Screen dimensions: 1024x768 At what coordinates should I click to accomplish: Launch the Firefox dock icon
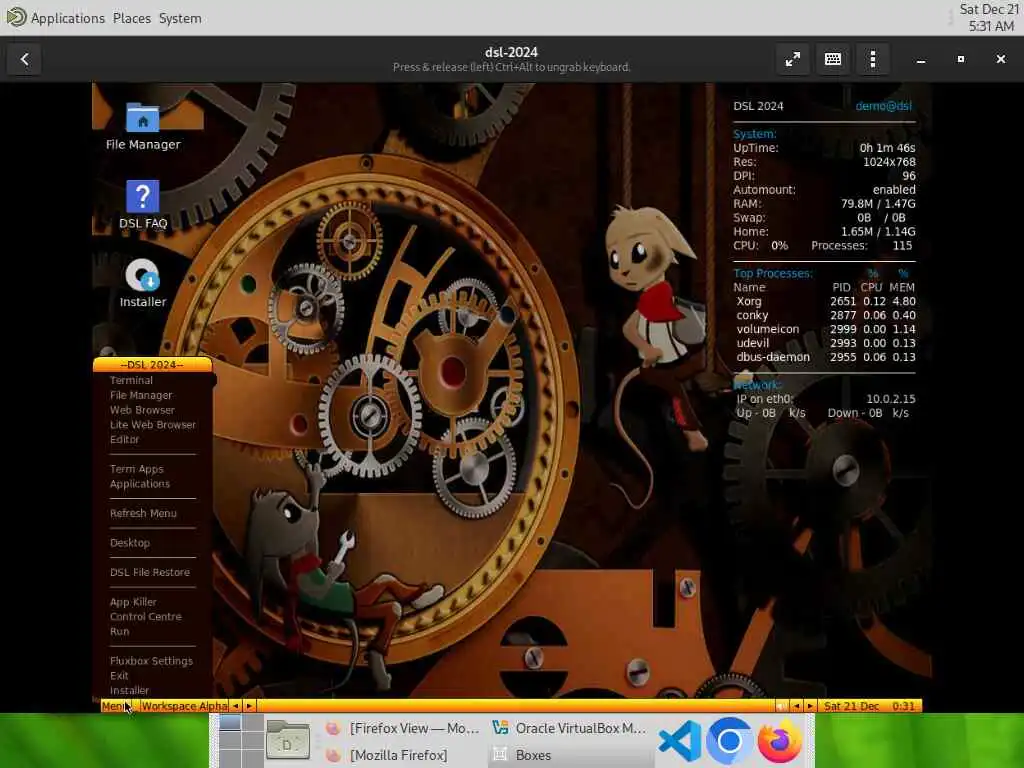coord(779,741)
